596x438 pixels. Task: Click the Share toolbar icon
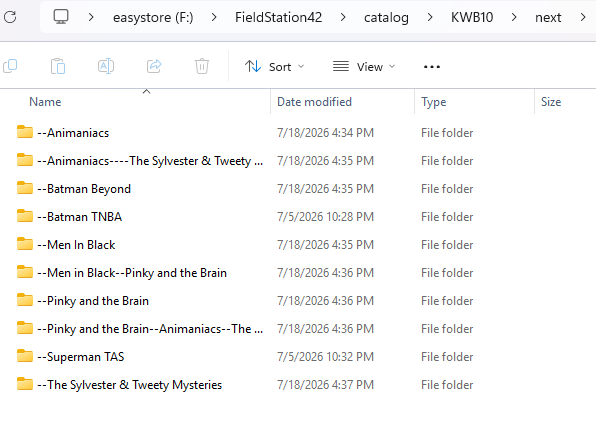154,66
